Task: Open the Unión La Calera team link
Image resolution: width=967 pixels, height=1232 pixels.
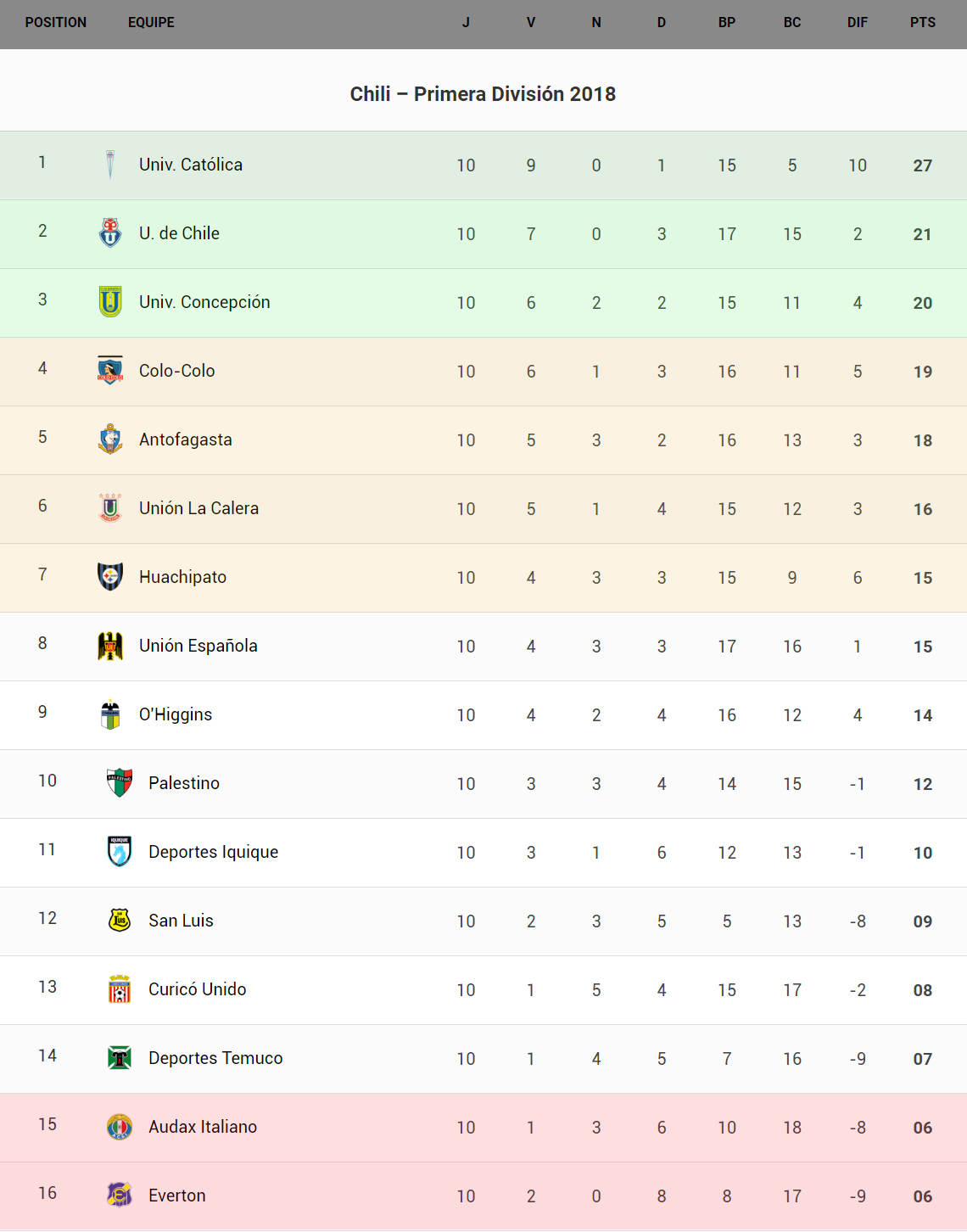Action: tap(198, 508)
